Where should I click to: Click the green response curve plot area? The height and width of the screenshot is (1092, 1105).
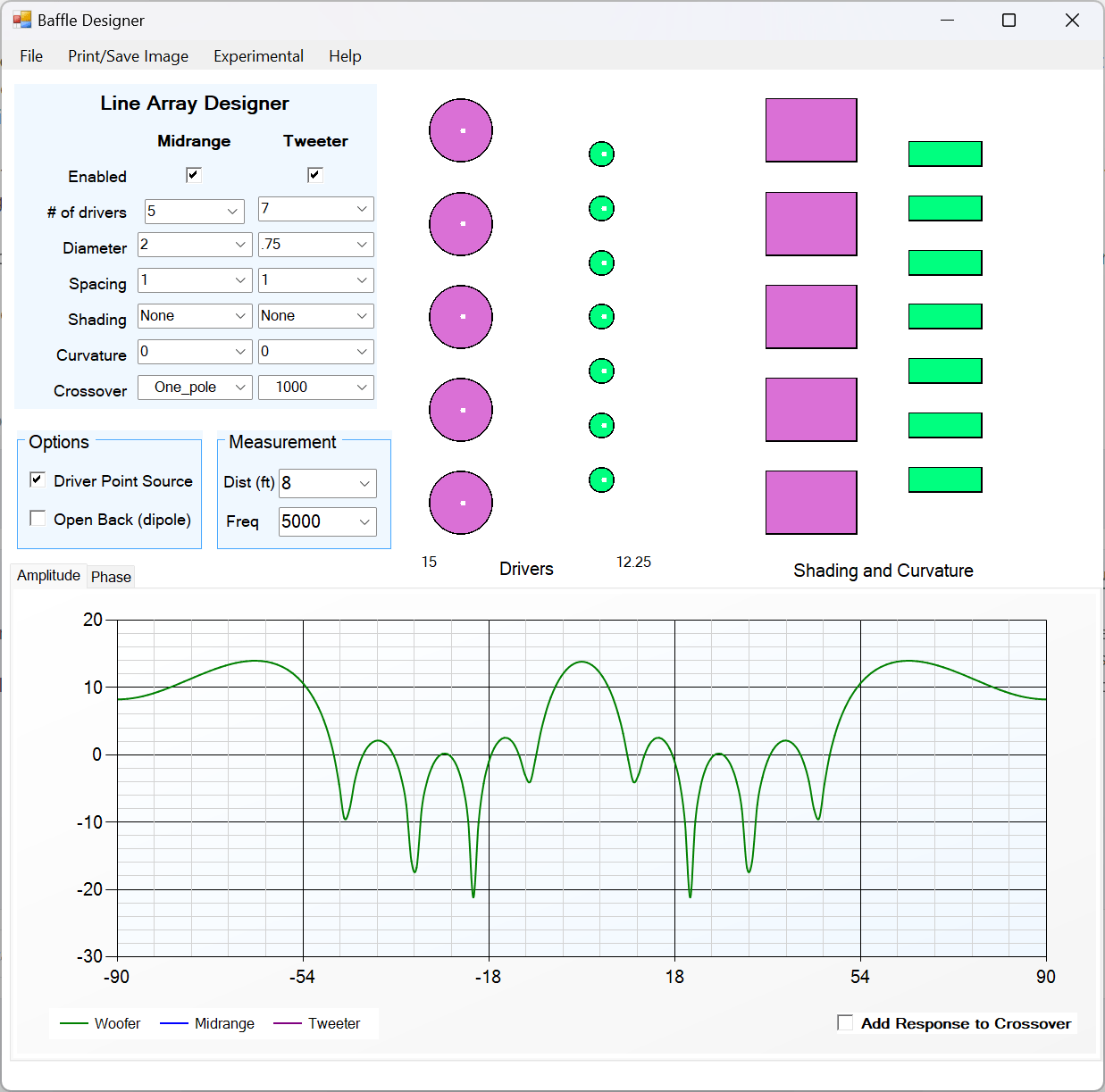582,788
